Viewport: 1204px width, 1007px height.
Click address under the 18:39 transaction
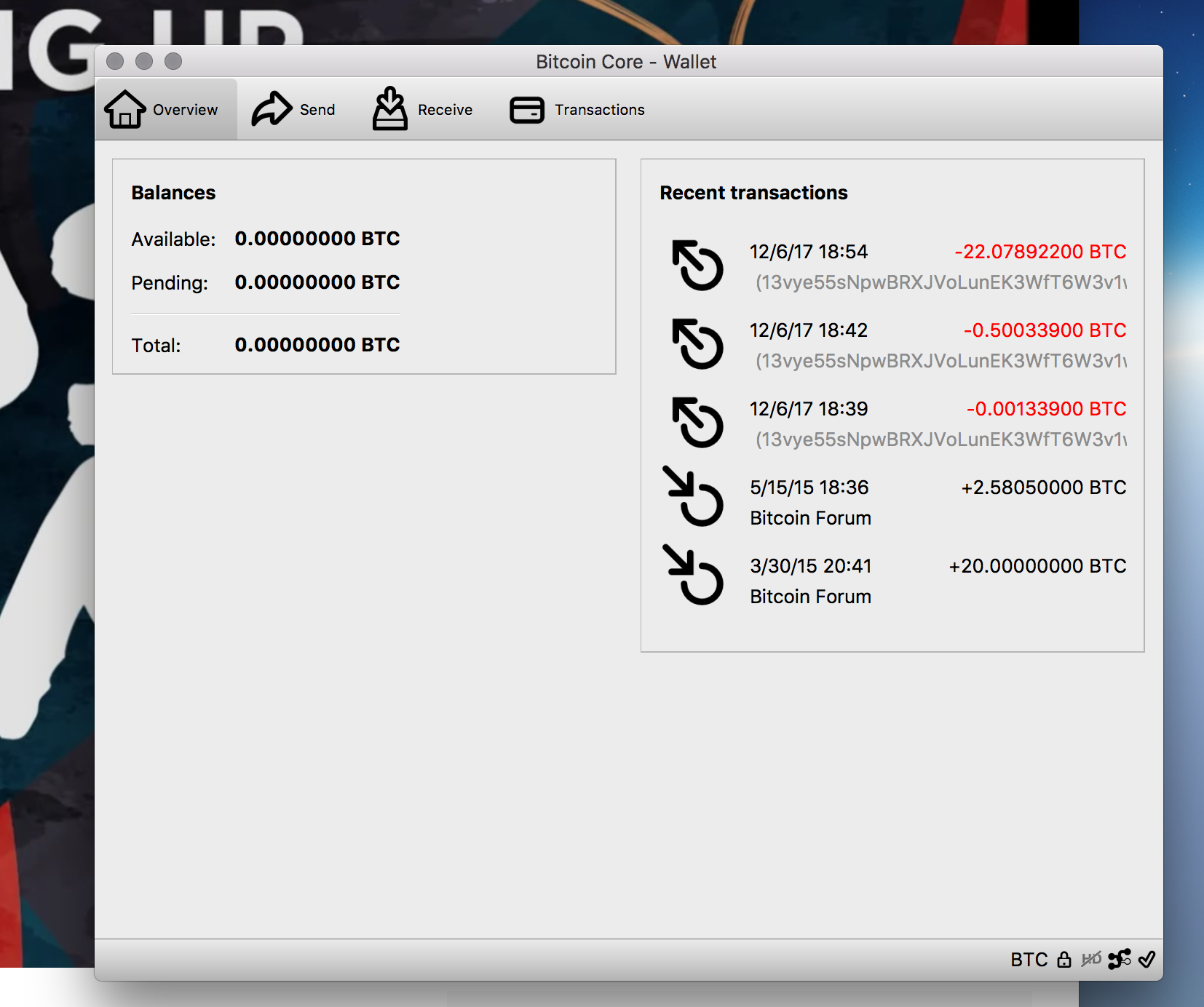point(940,439)
